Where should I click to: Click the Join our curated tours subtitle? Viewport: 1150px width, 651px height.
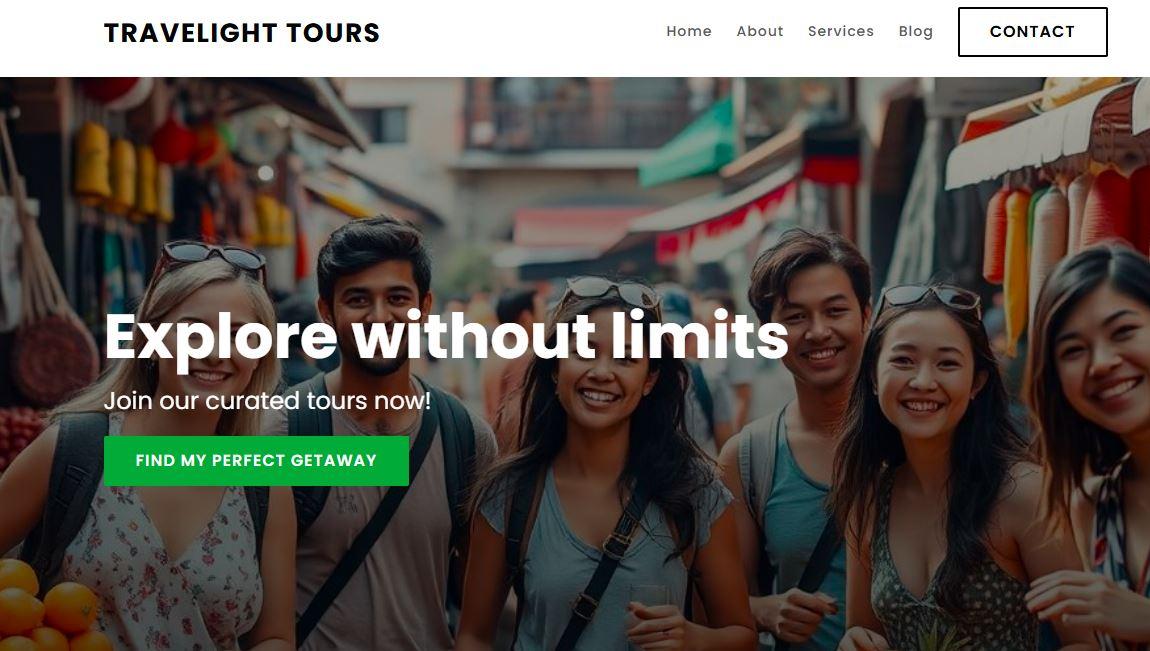[x=267, y=401]
